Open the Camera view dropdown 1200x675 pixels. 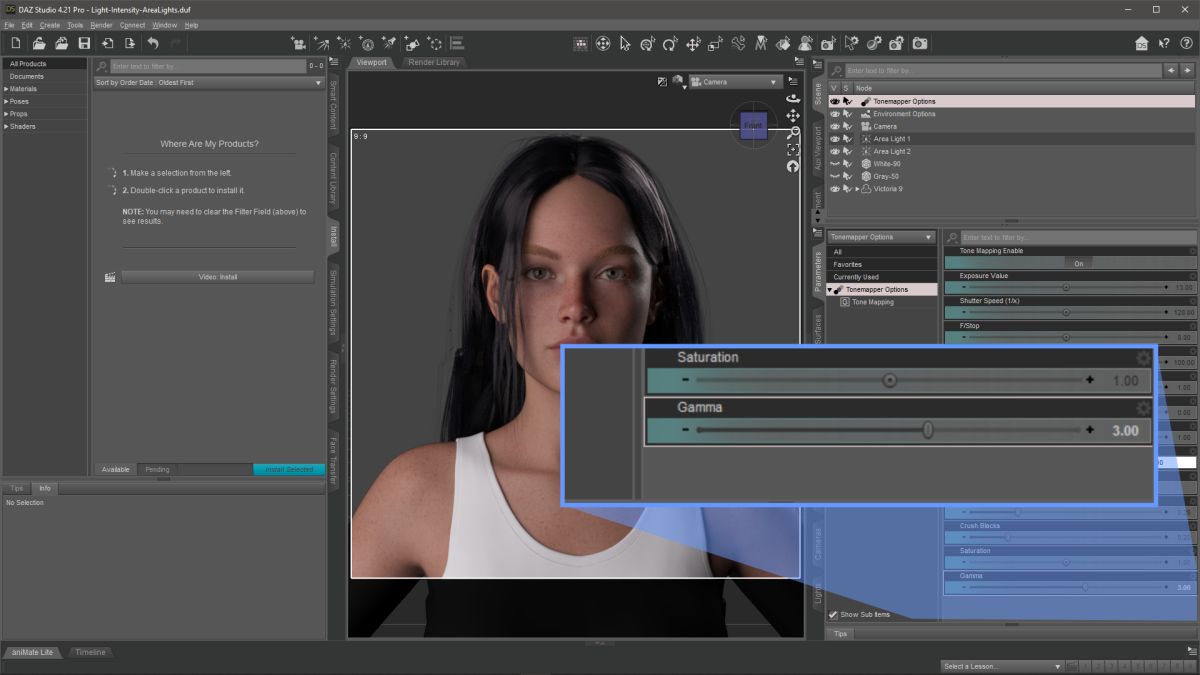[x=735, y=82]
